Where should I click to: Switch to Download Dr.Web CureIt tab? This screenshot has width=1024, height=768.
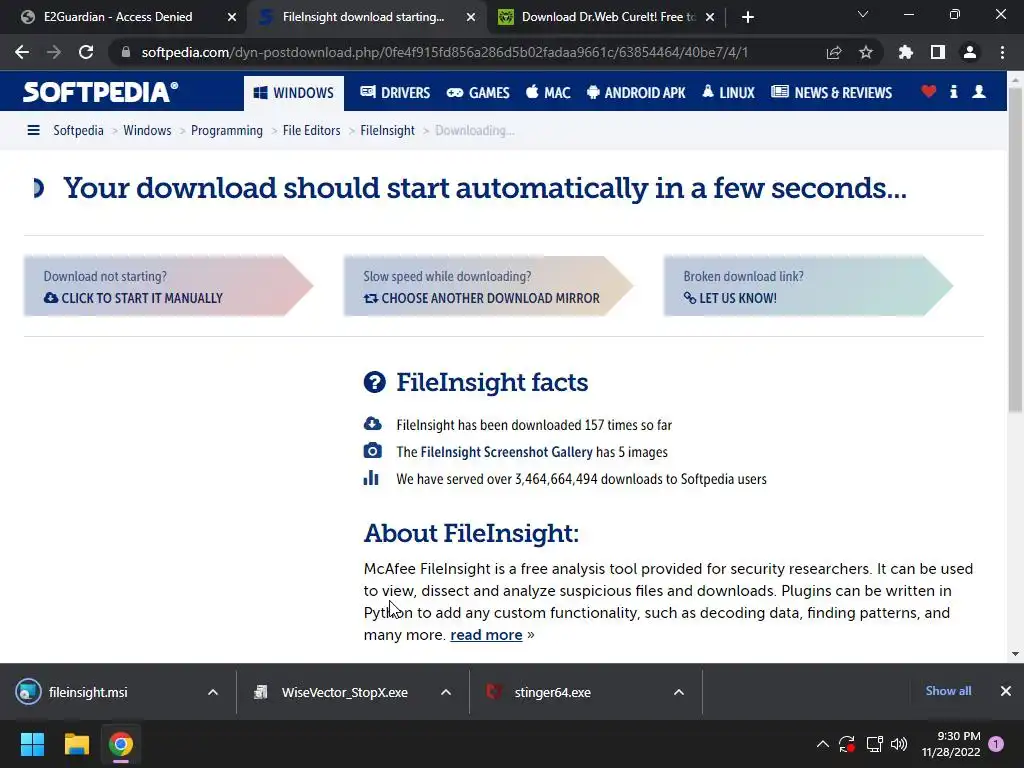(607, 17)
